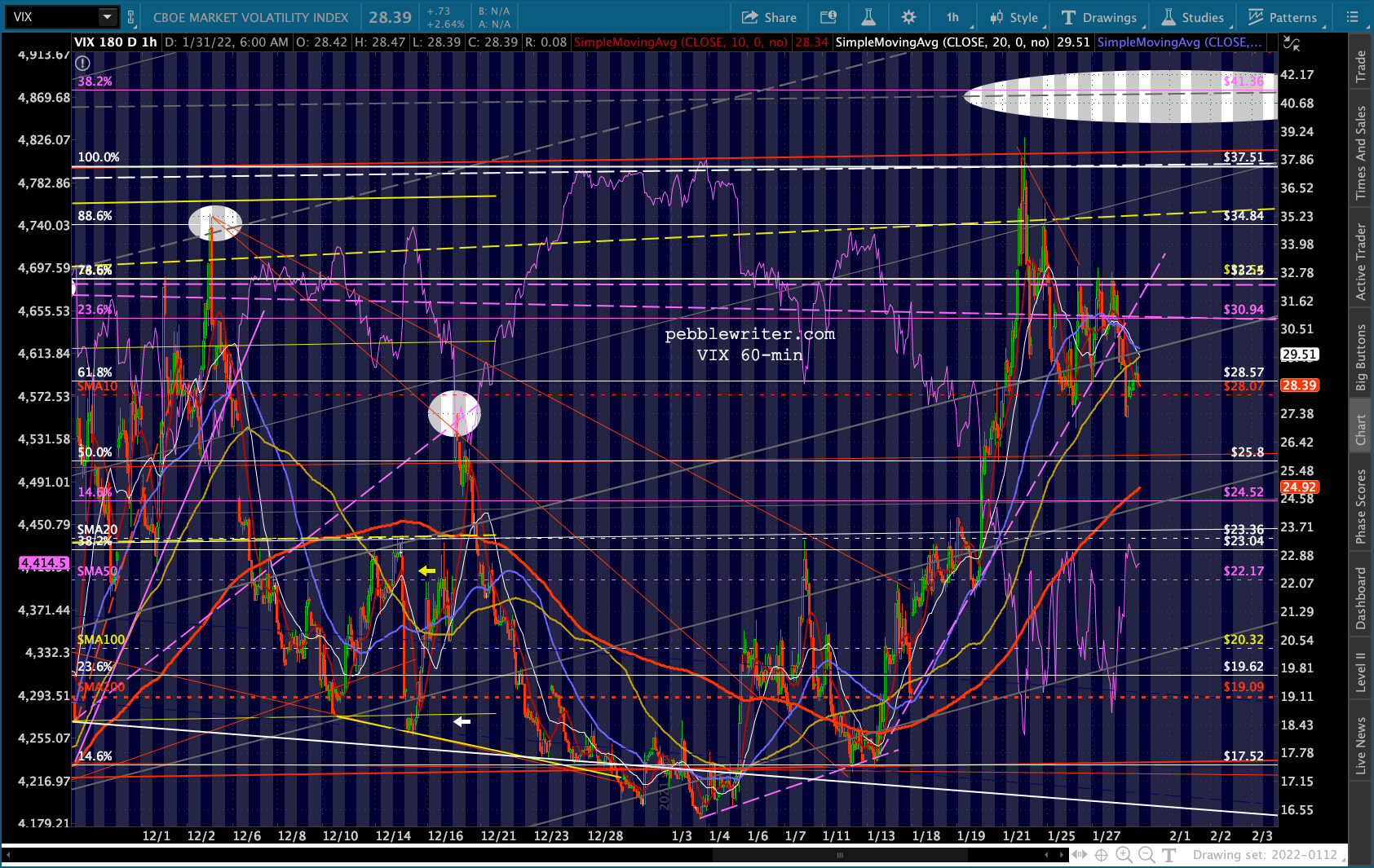Open the Drawings menu
This screenshot has height=868, width=1374.
pyautogui.click(x=1098, y=17)
